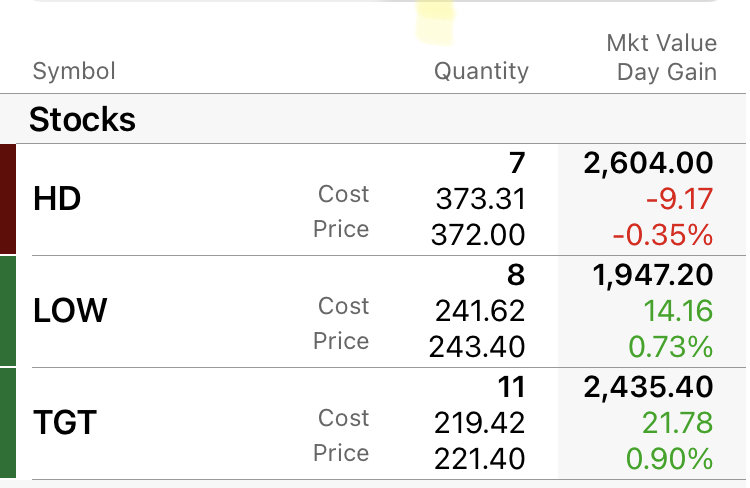This screenshot has height=488, width=750.
Task: Open LOW market value 1,947.20
Action: [x=653, y=275]
